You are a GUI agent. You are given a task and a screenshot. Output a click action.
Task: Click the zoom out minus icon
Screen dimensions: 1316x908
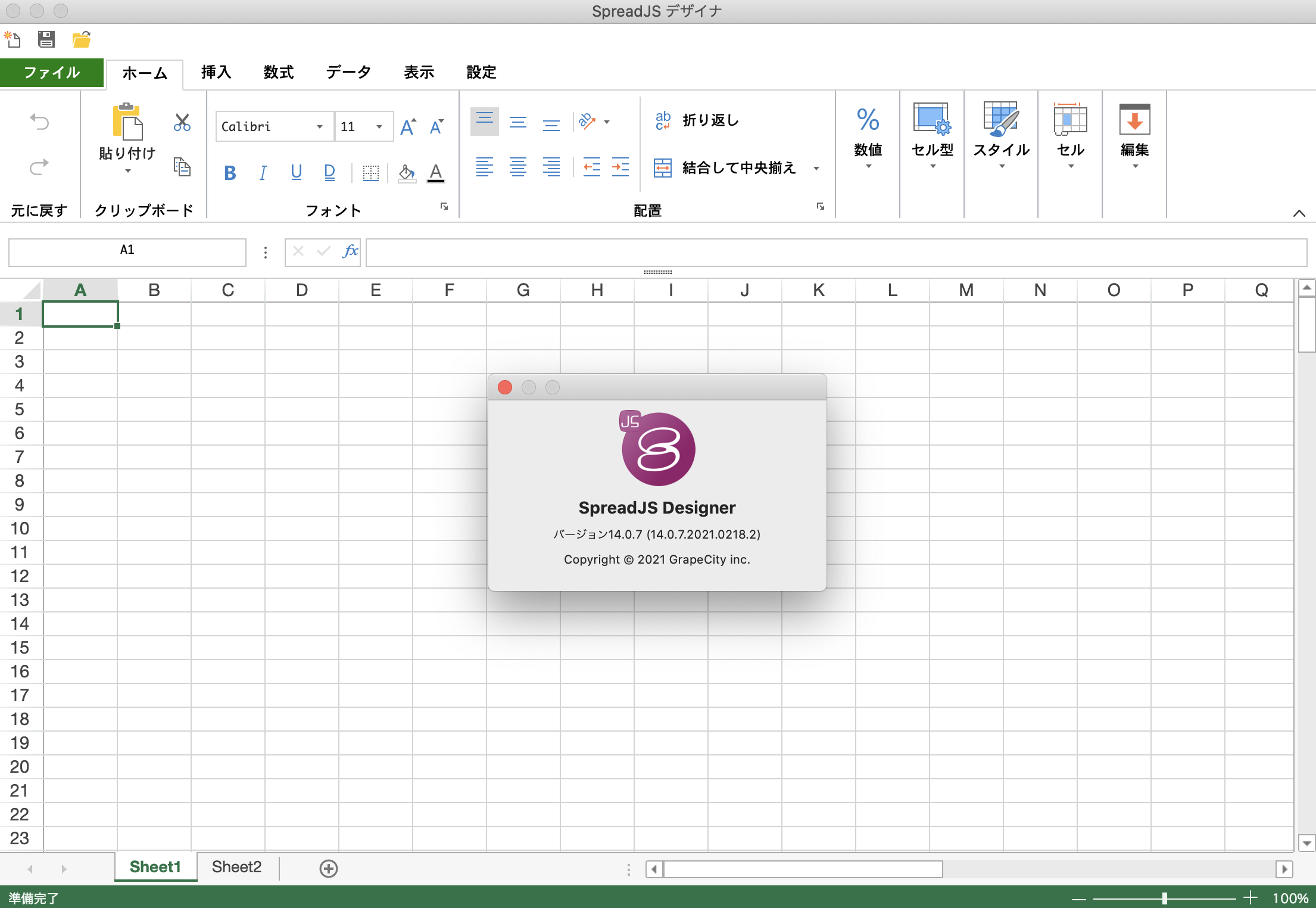pyautogui.click(x=1079, y=898)
